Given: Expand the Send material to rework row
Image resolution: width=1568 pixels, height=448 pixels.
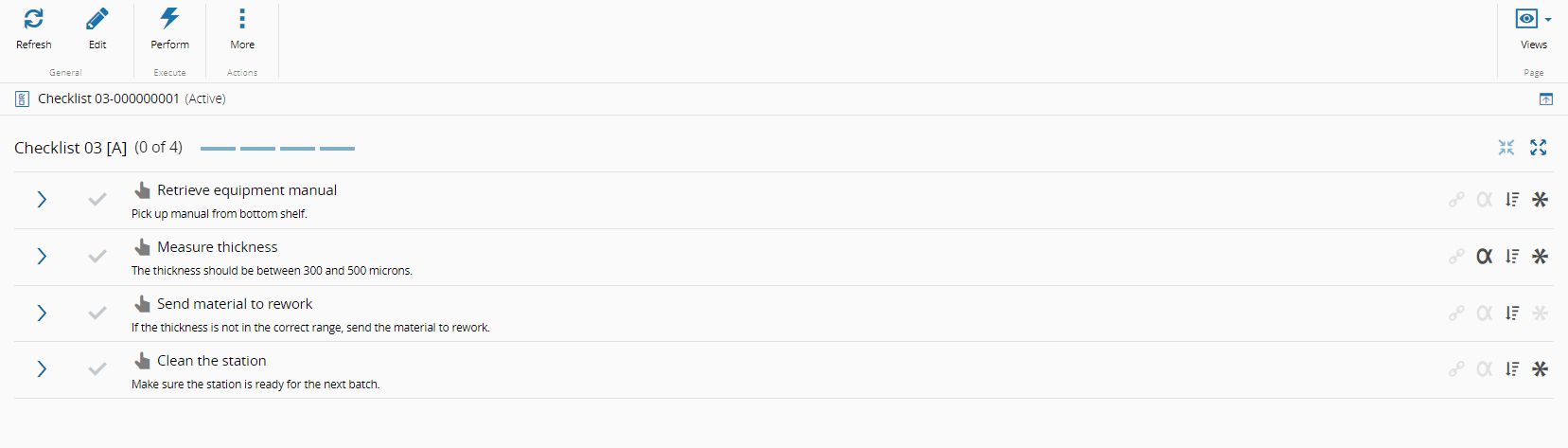Looking at the screenshot, I should click(x=42, y=314).
